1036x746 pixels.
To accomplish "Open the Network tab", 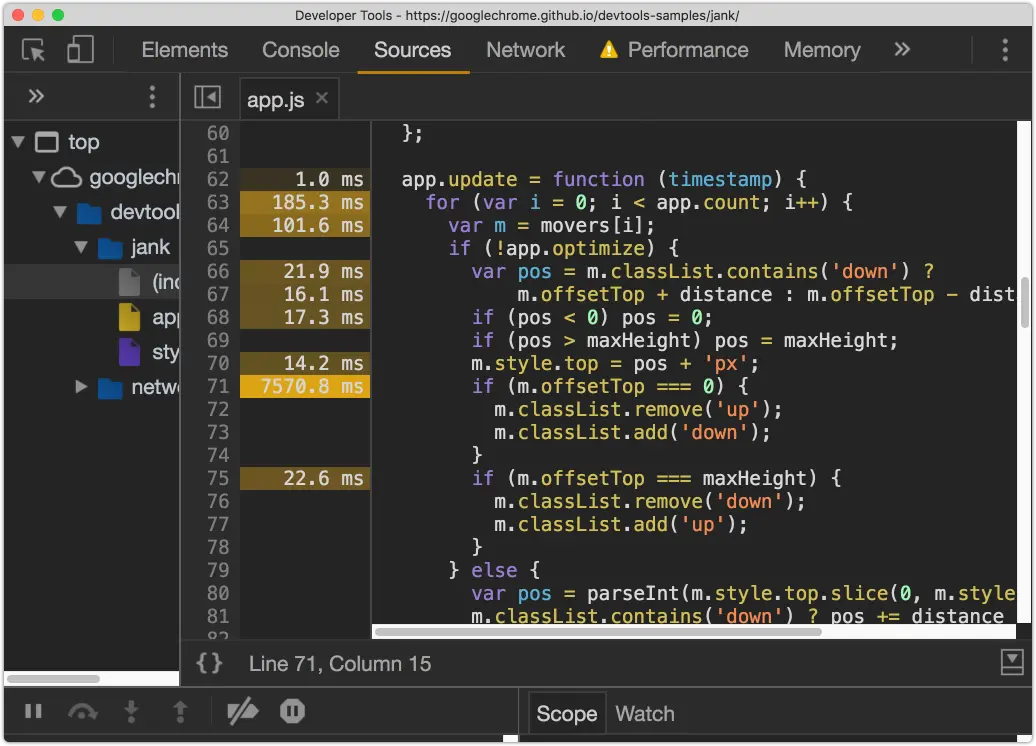I will click(x=525, y=50).
